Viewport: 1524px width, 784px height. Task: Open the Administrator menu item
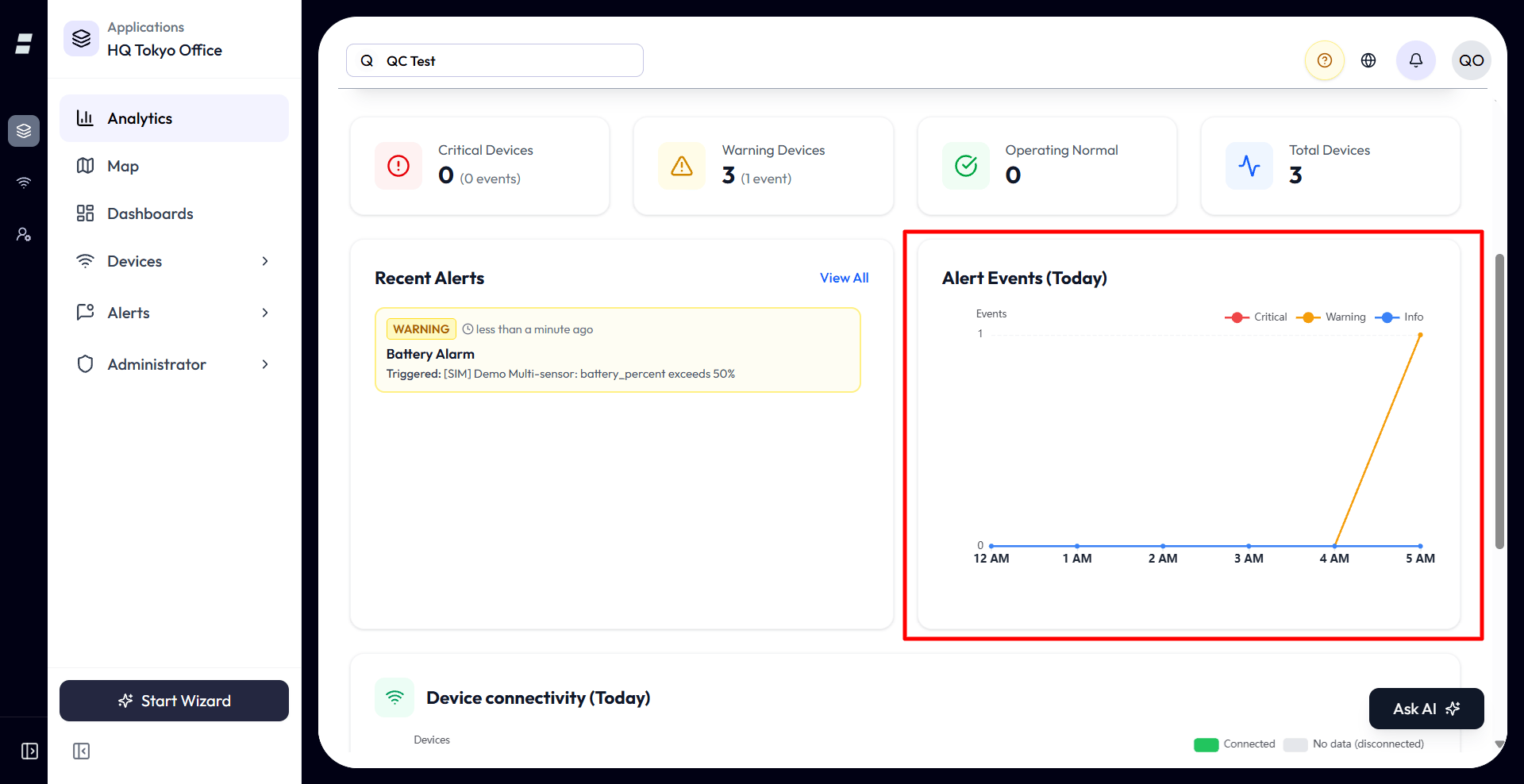point(174,364)
